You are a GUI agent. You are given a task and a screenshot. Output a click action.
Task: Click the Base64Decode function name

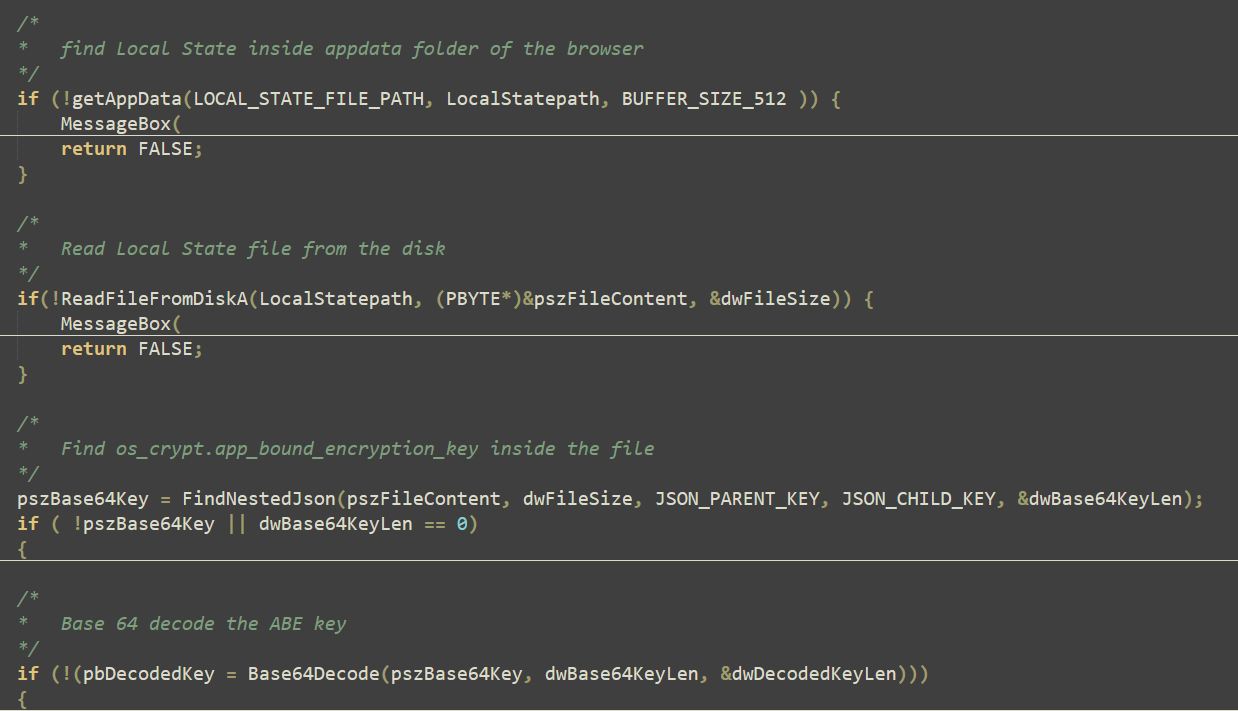point(313,674)
